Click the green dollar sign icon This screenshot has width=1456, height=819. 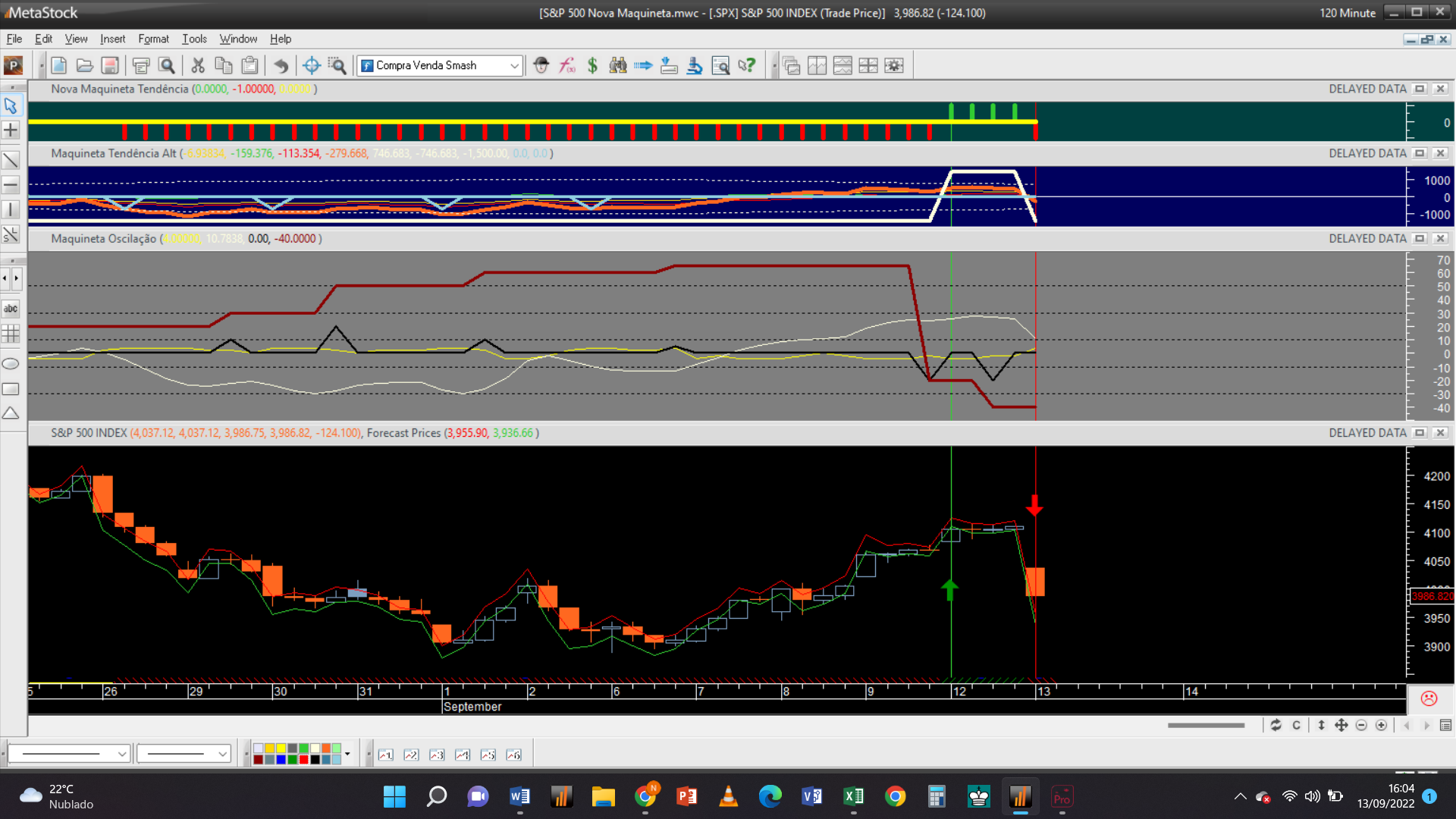(x=592, y=66)
